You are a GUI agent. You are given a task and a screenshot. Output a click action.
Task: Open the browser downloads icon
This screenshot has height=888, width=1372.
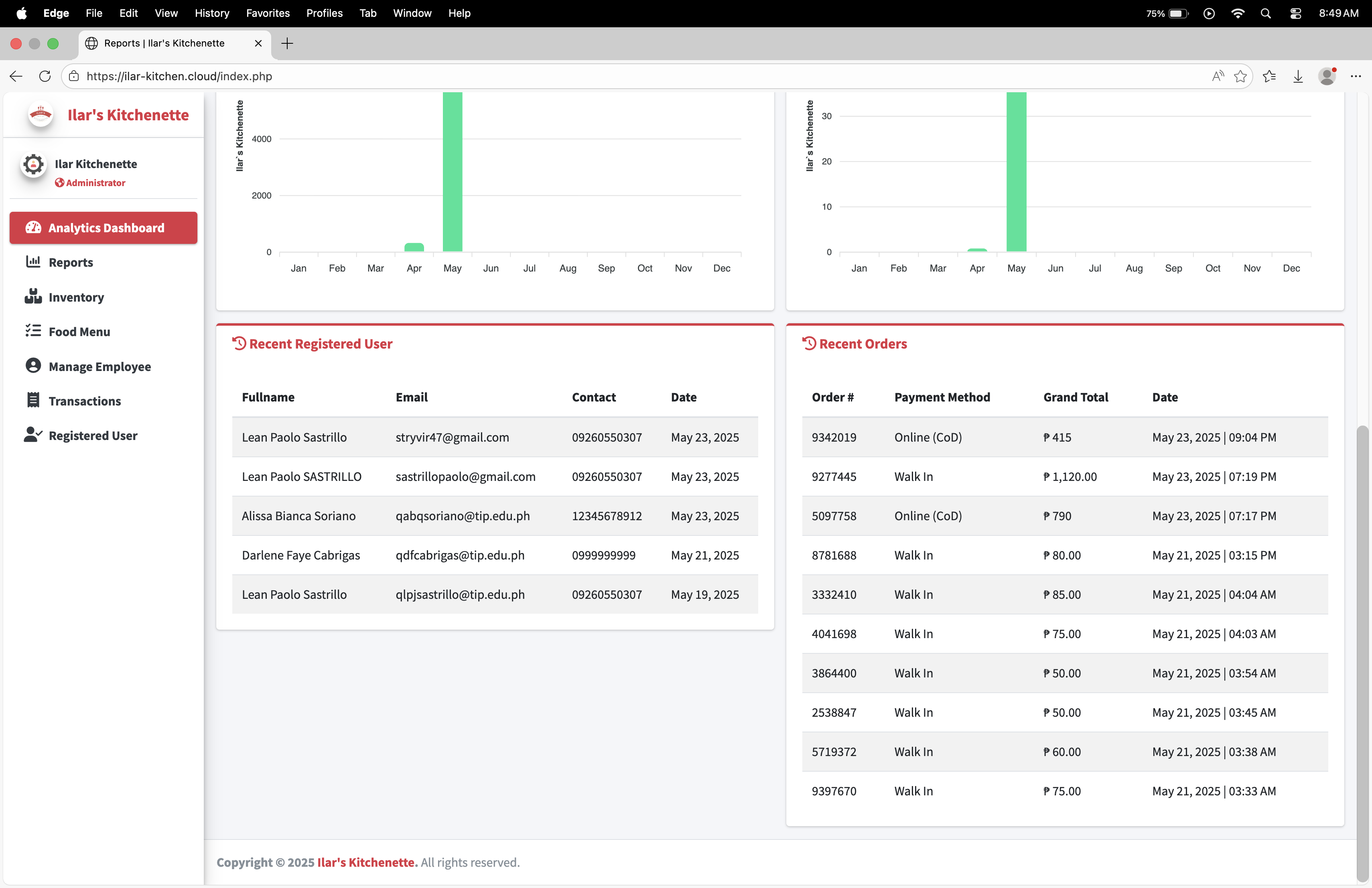pos(1298,76)
